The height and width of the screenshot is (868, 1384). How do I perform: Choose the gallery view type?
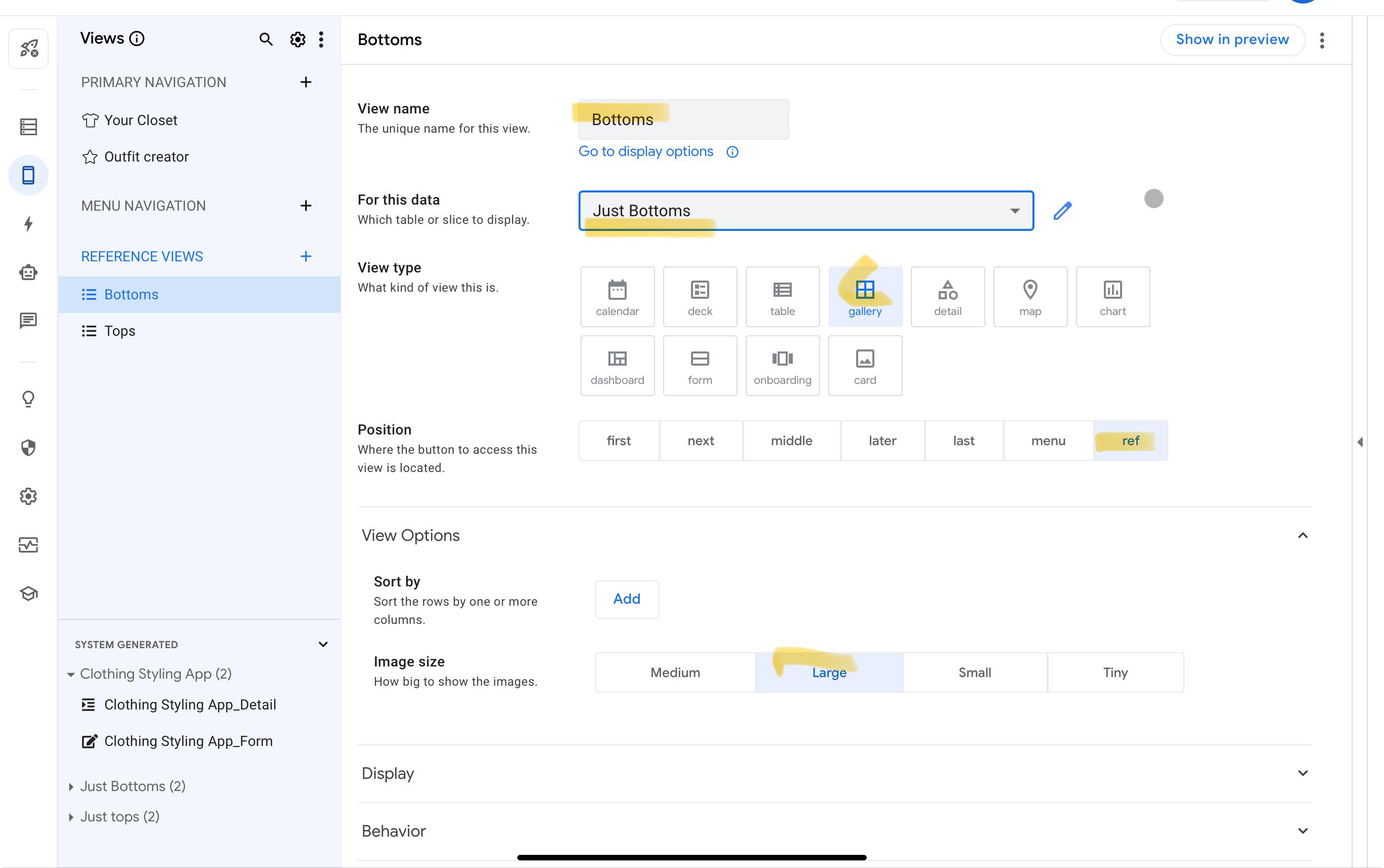tap(865, 297)
